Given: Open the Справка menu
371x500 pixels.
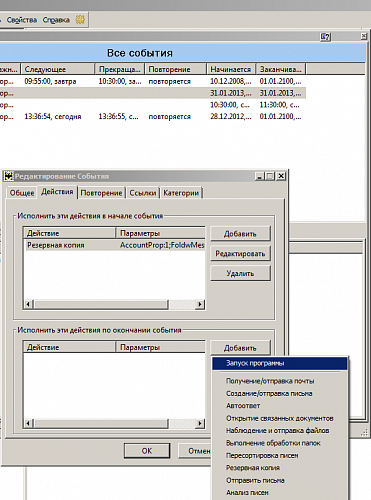Looking at the screenshot, I should [x=56, y=20].
